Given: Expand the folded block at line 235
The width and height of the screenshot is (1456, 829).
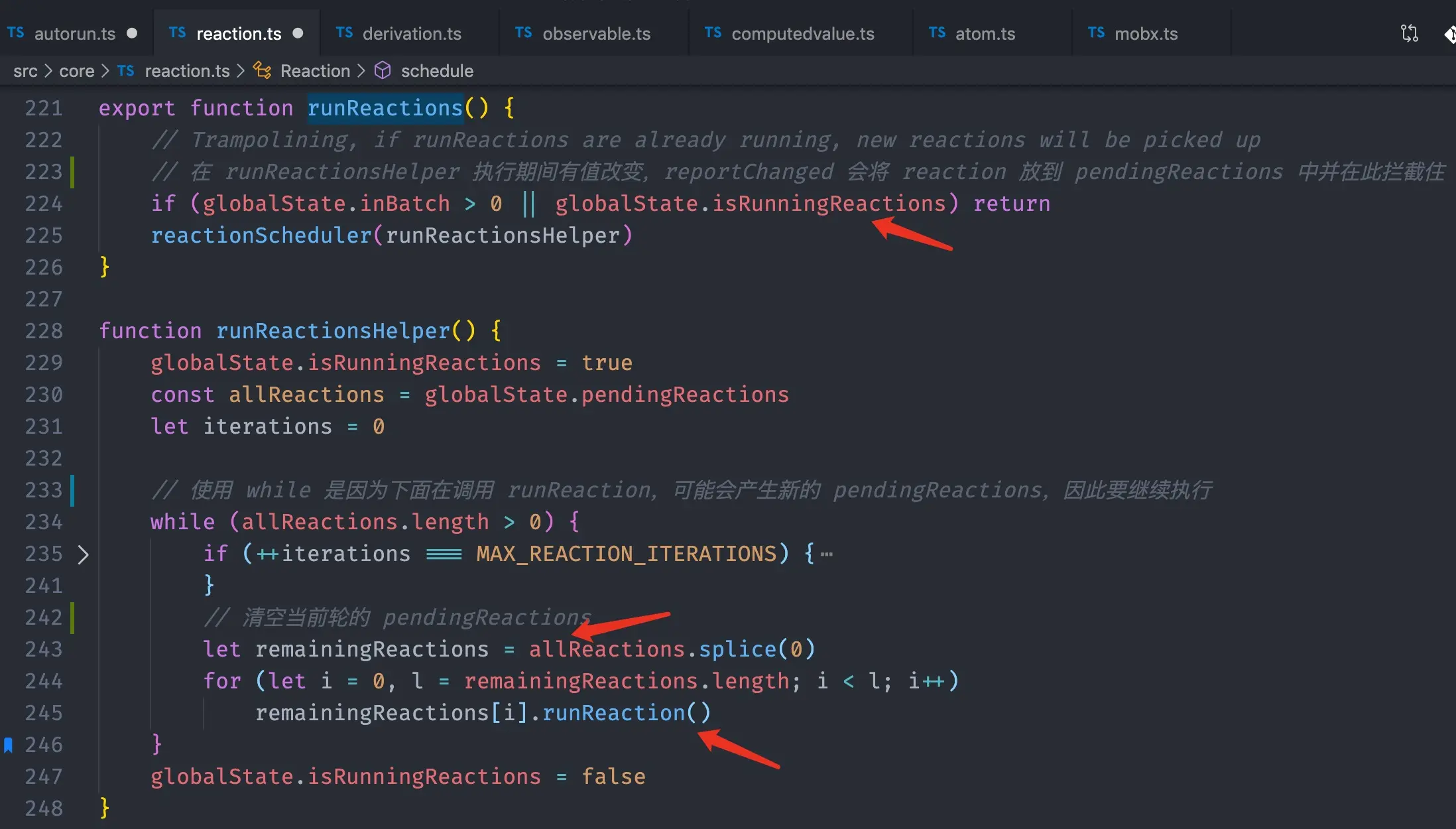Looking at the screenshot, I should pyautogui.click(x=83, y=554).
